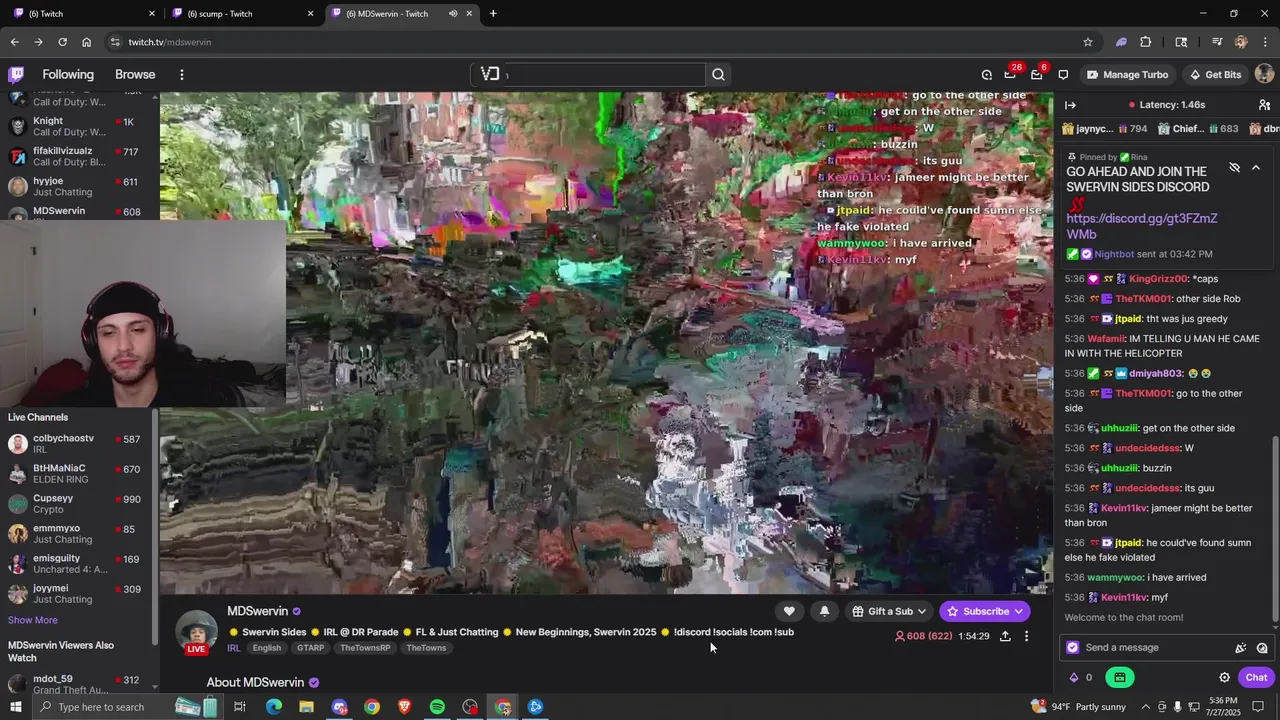Open browser extensions puzzle icon
This screenshot has width=1280, height=720.
pyautogui.click(x=1146, y=42)
